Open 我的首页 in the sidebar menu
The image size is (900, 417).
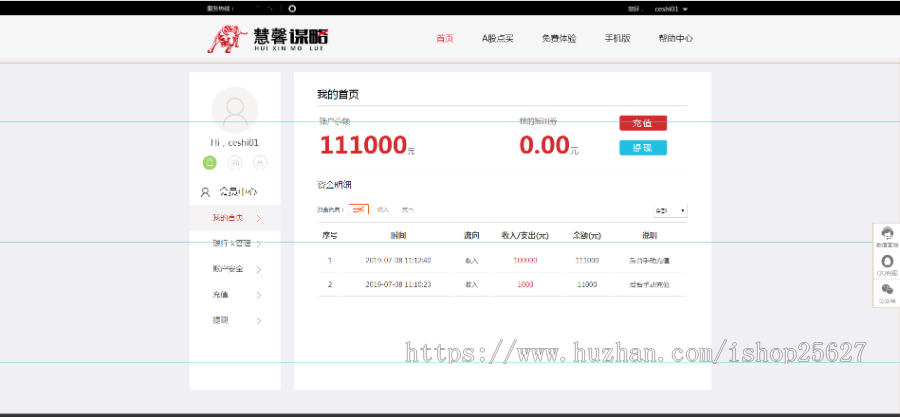[x=235, y=218]
